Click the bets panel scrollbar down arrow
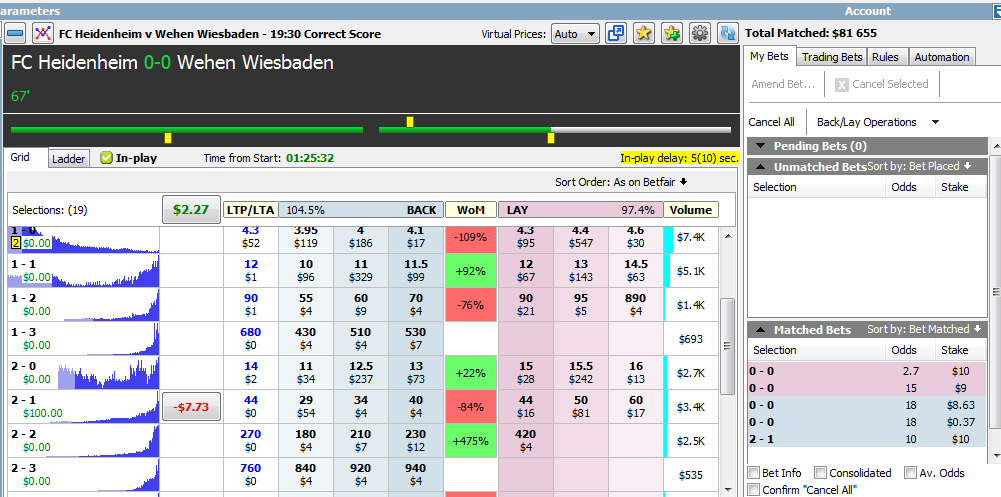 [x=995, y=455]
